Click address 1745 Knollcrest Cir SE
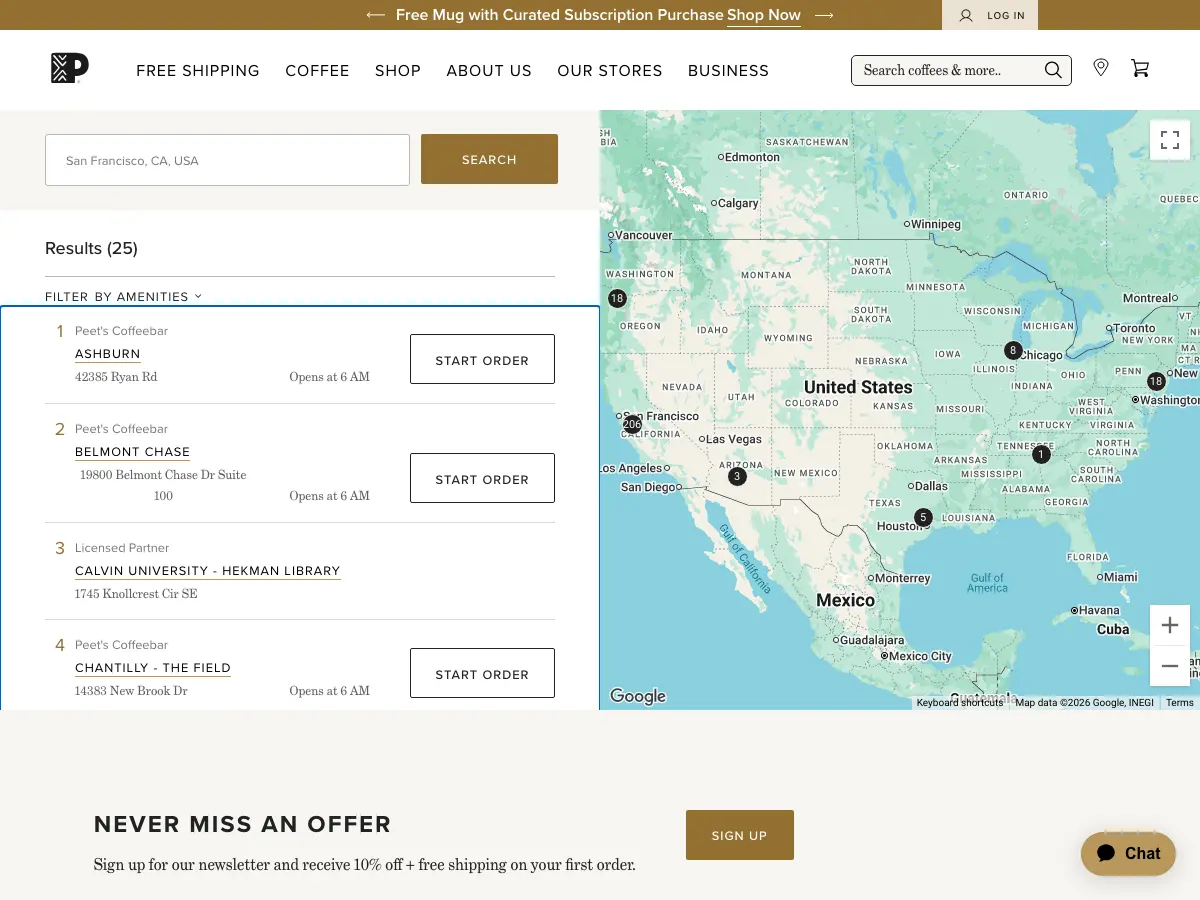The height and width of the screenshot is (900, 1200). (136, 594)
